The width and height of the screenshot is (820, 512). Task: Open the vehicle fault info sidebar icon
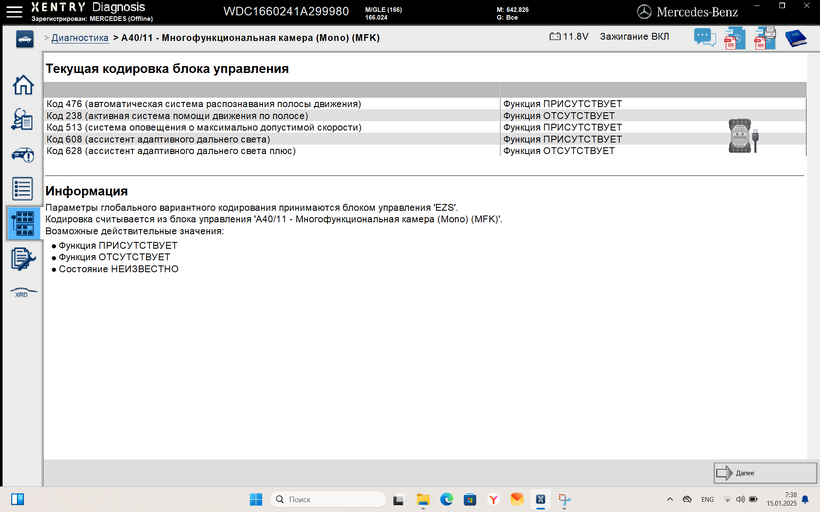click(22, 154)
